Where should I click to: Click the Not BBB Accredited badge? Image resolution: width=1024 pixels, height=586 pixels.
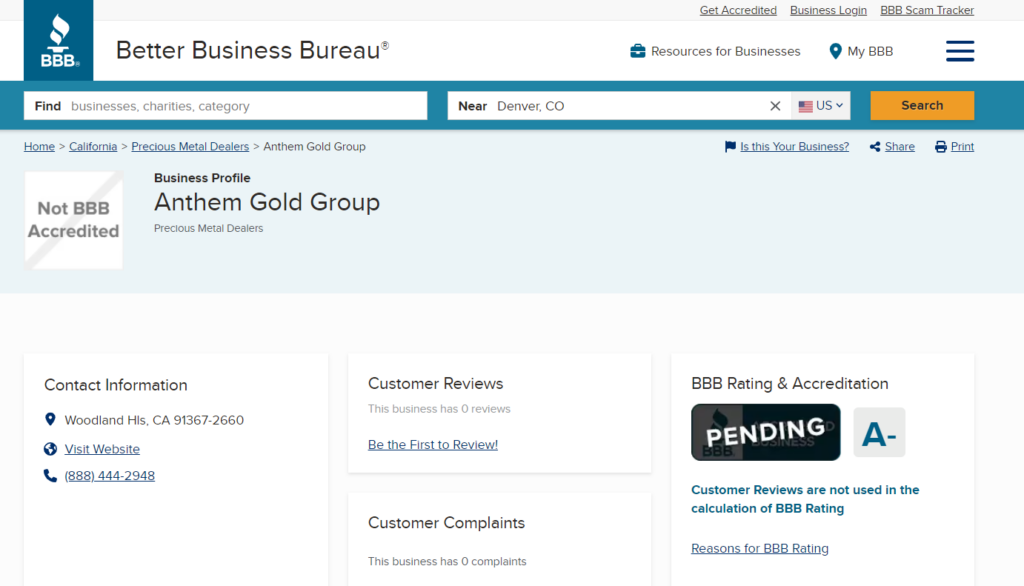pyautogui.click(x=74, y=220)
